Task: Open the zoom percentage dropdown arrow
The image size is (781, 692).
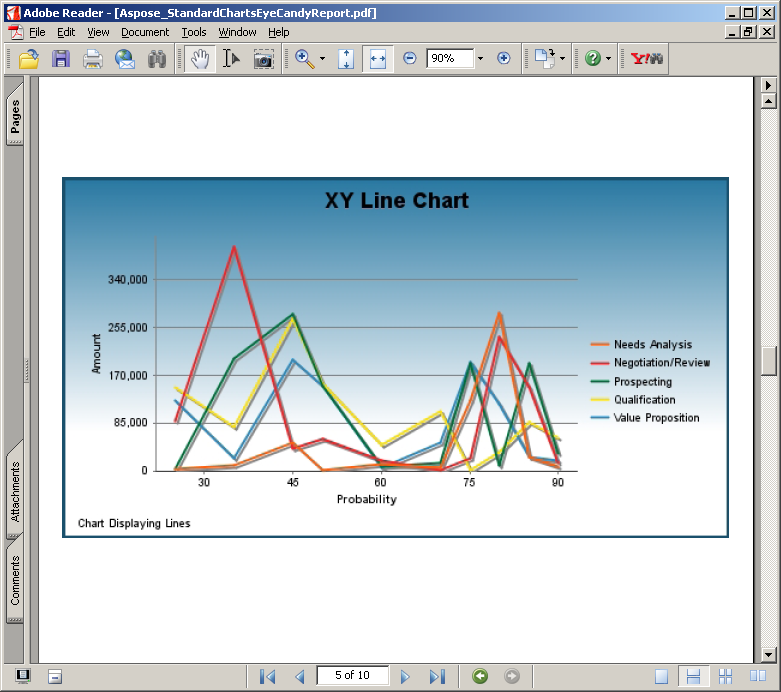Action: pyautogui.click(x=480, y=59)
